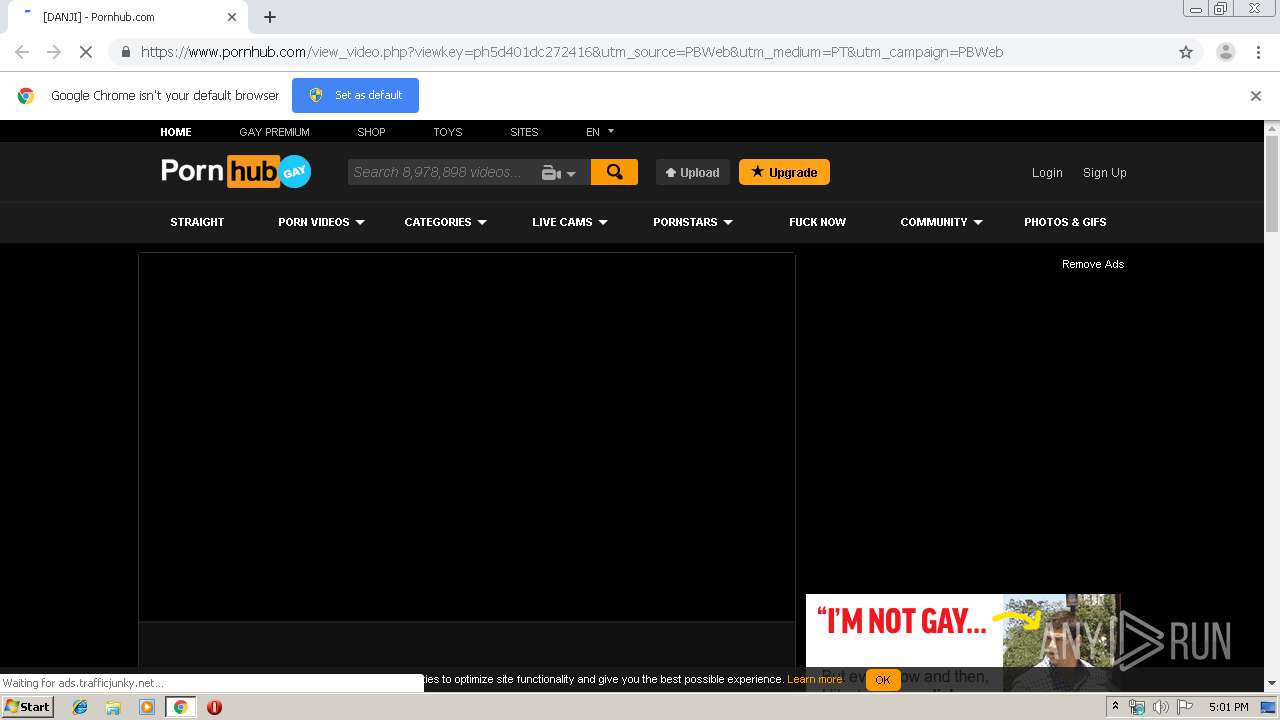Screen dimensions: 1280x720
Task: Click the show desktop tray button
Action: click(1269, 707)
